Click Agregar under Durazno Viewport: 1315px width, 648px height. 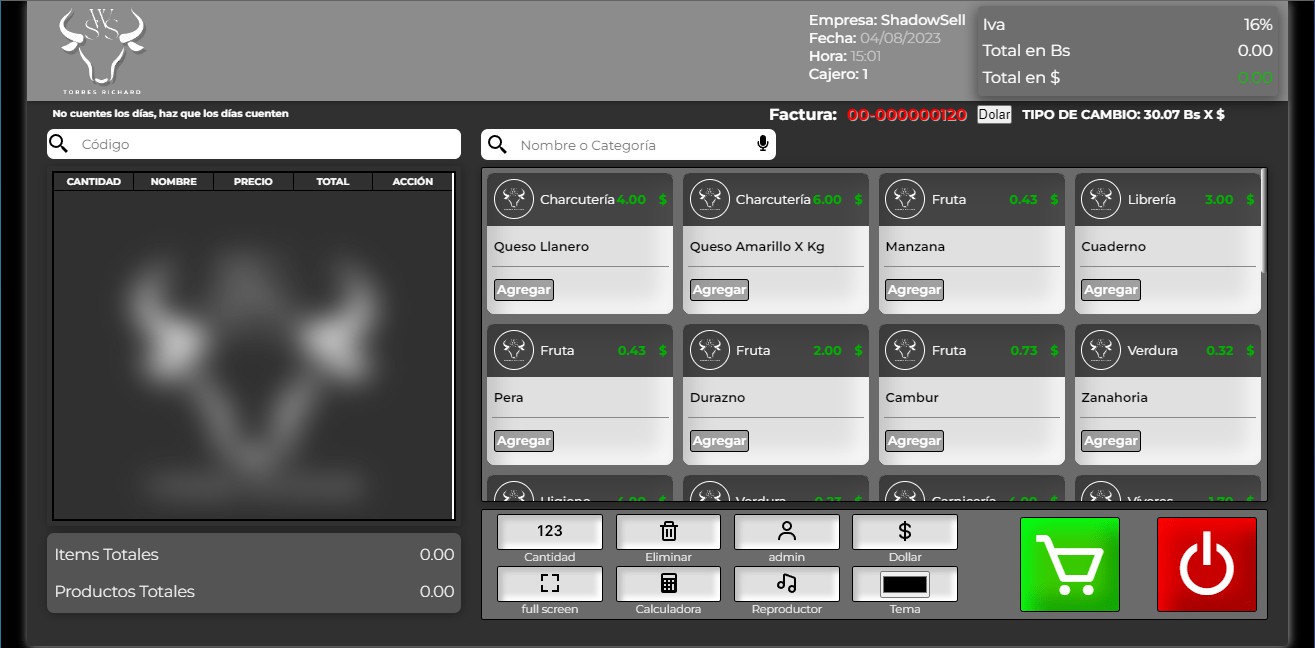click(x=719, y=441)
